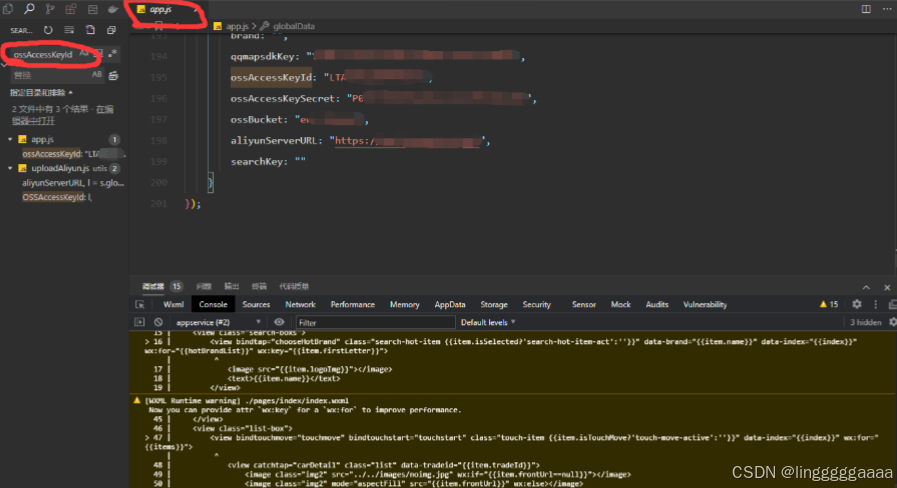Toggle Use Regular Expression in search

113,54
